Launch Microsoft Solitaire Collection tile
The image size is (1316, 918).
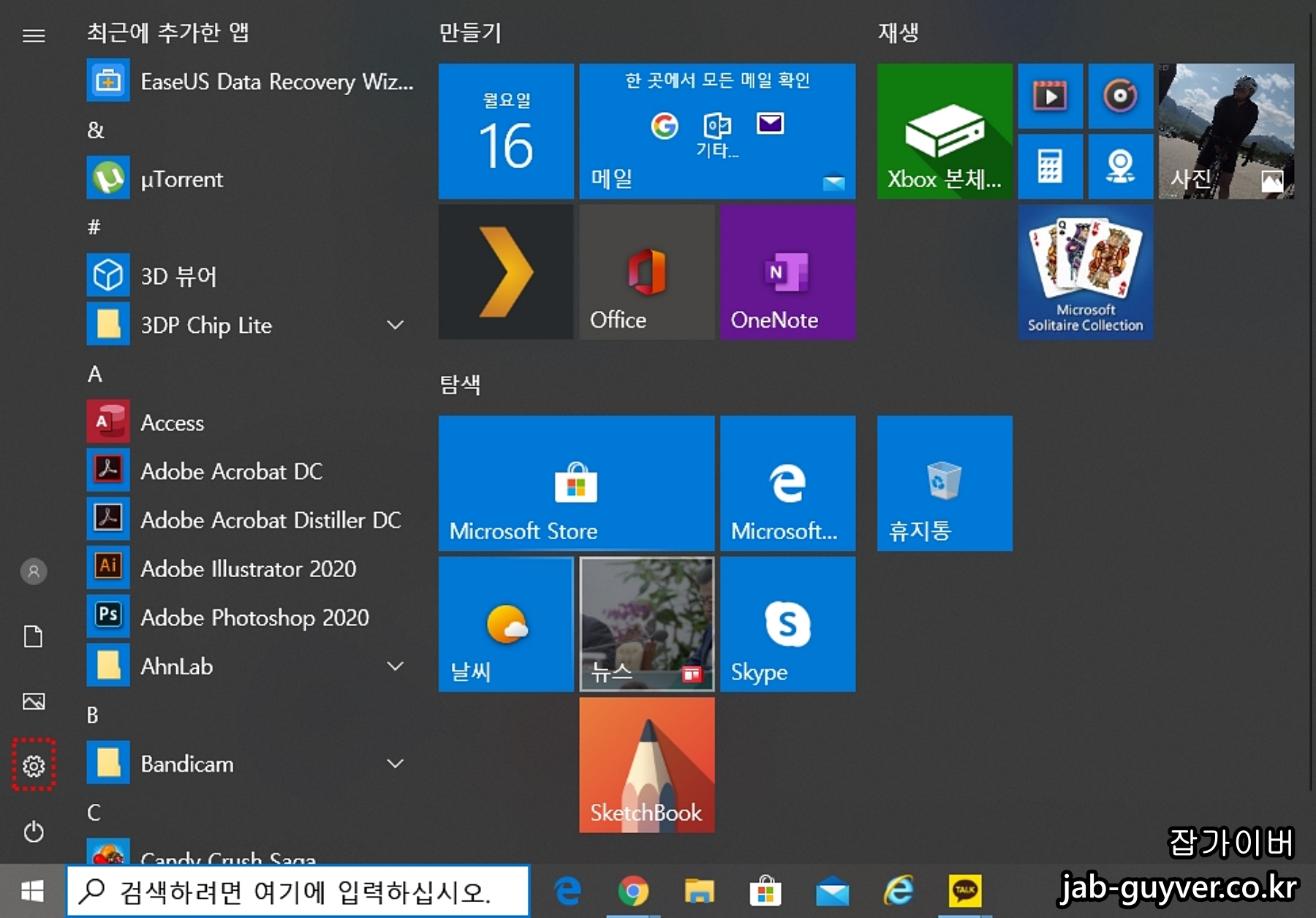[x=1086, y=272]
